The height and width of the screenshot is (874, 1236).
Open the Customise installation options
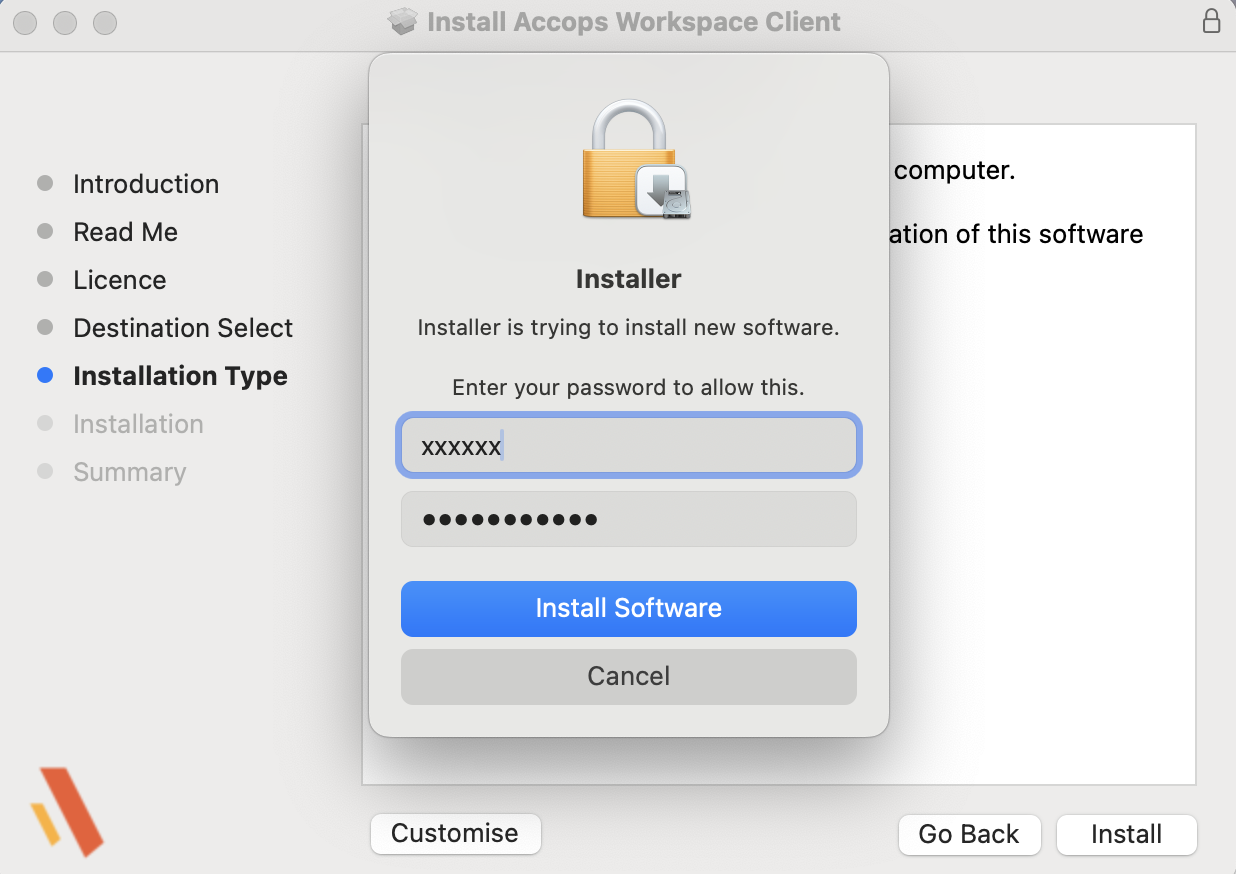(455, 834)
